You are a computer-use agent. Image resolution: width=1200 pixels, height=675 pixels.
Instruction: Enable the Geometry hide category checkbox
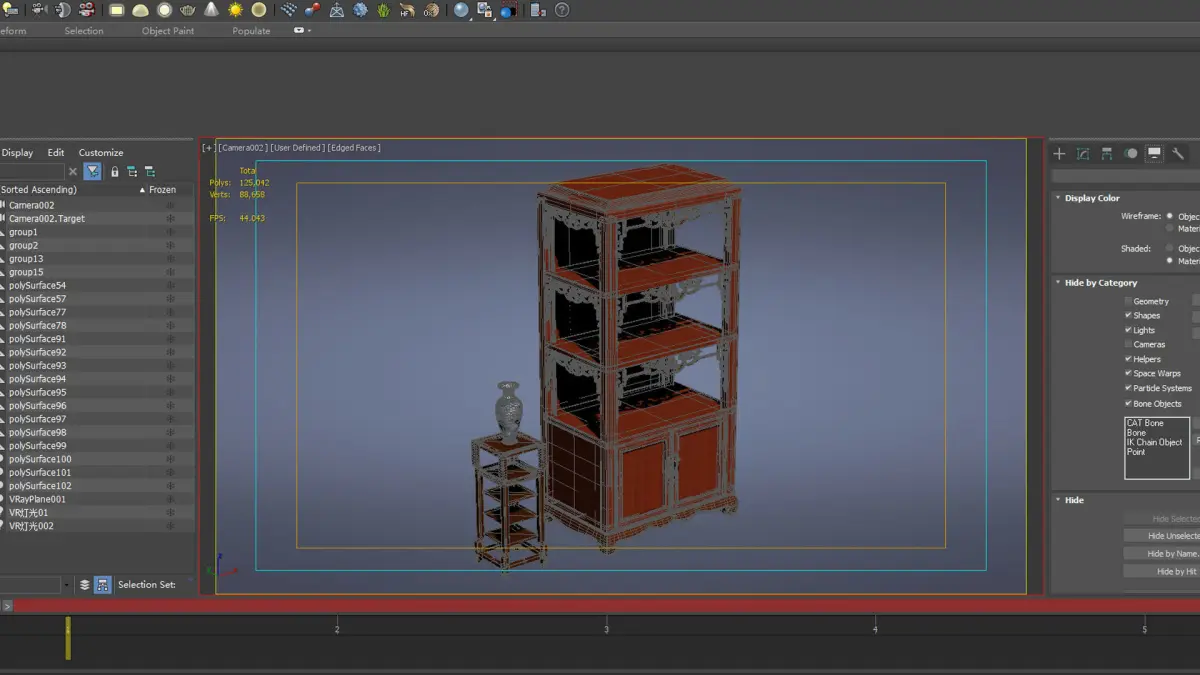pyautogui.click(x=1128, y=301)
